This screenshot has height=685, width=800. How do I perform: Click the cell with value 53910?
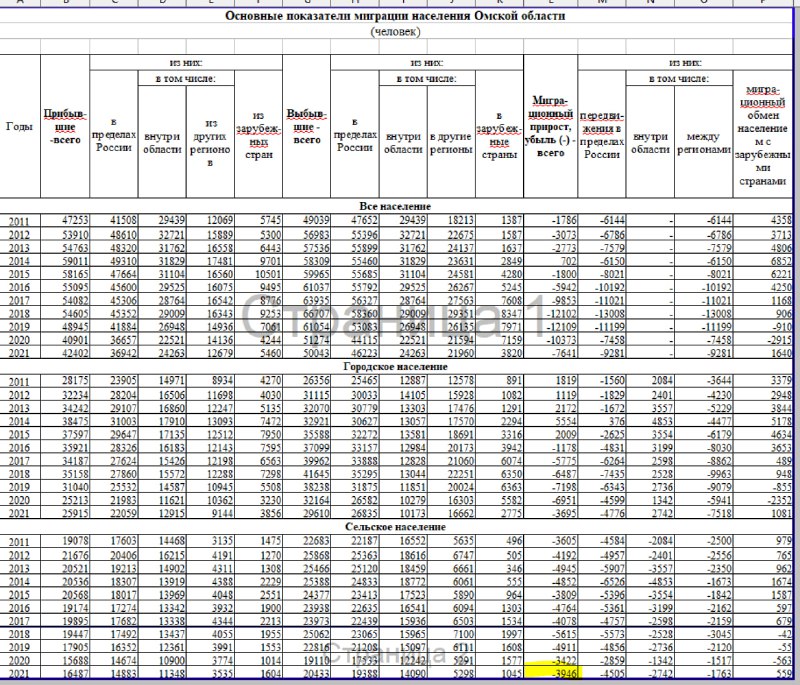(x=65, y=234)
